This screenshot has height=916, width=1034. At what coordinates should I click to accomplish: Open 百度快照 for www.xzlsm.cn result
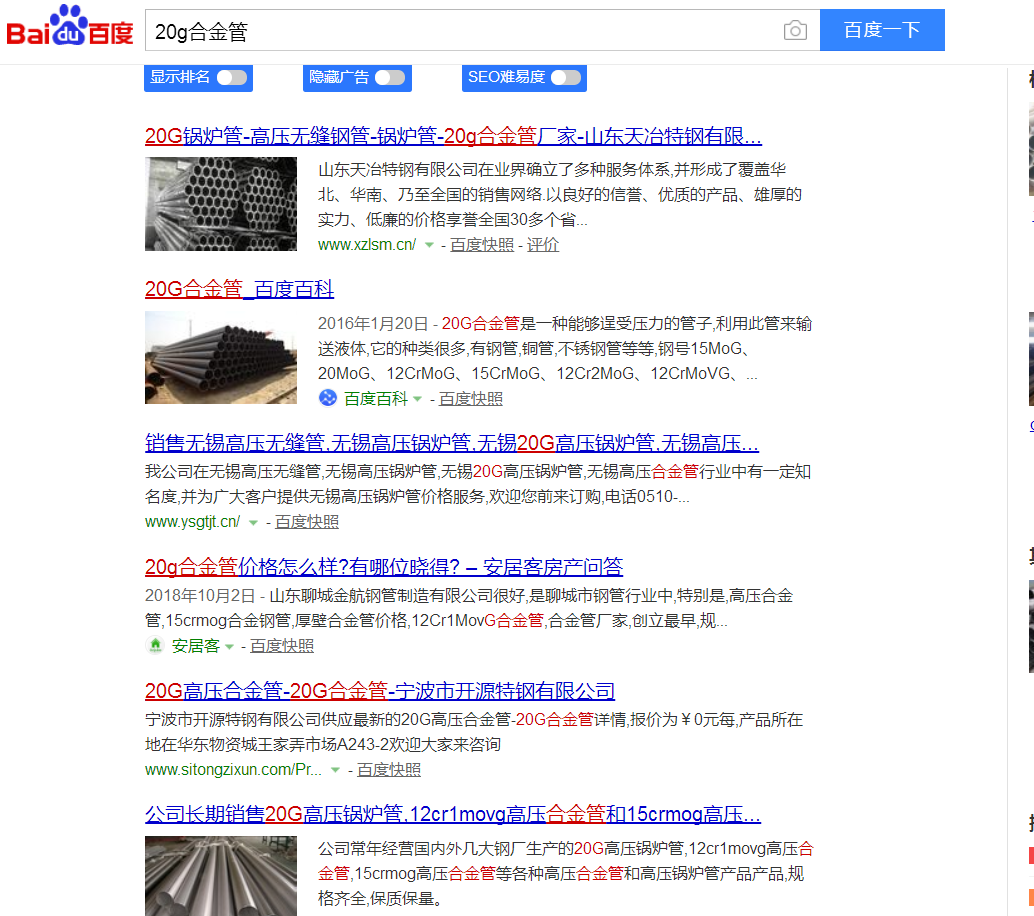[x=481, y=245]
